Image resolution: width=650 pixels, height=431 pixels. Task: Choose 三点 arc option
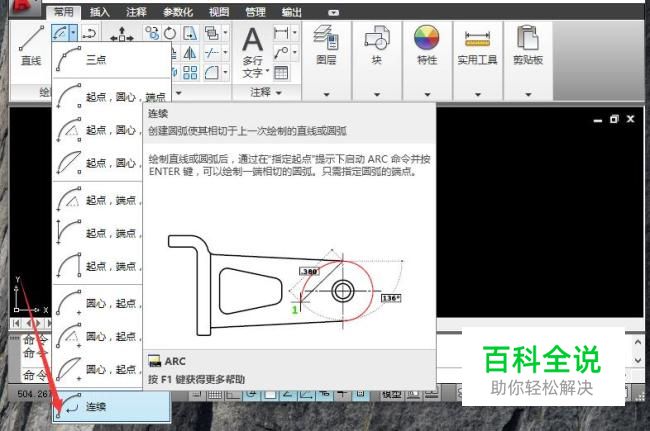[x=111, y=59]
